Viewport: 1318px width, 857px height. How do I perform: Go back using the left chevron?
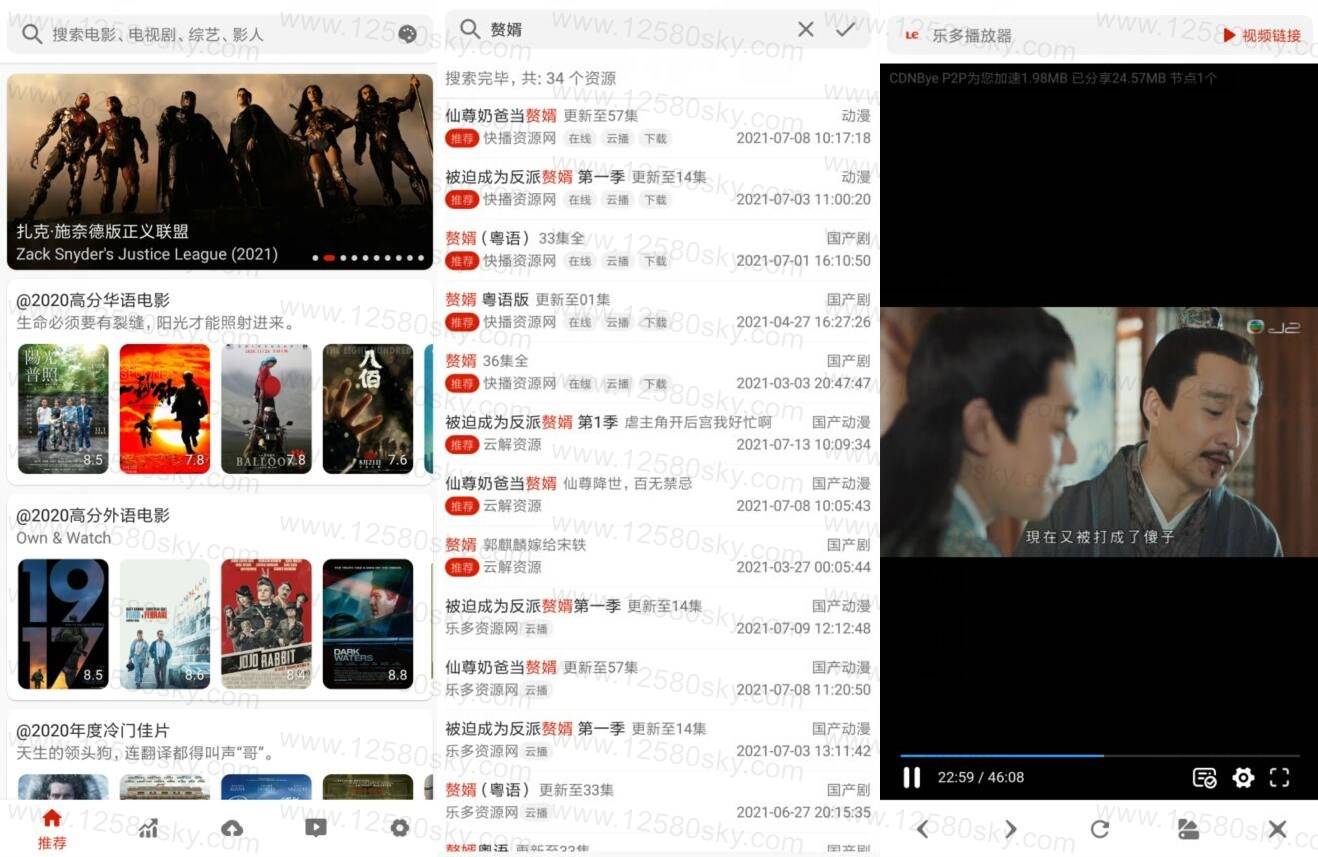click(922, 829)
